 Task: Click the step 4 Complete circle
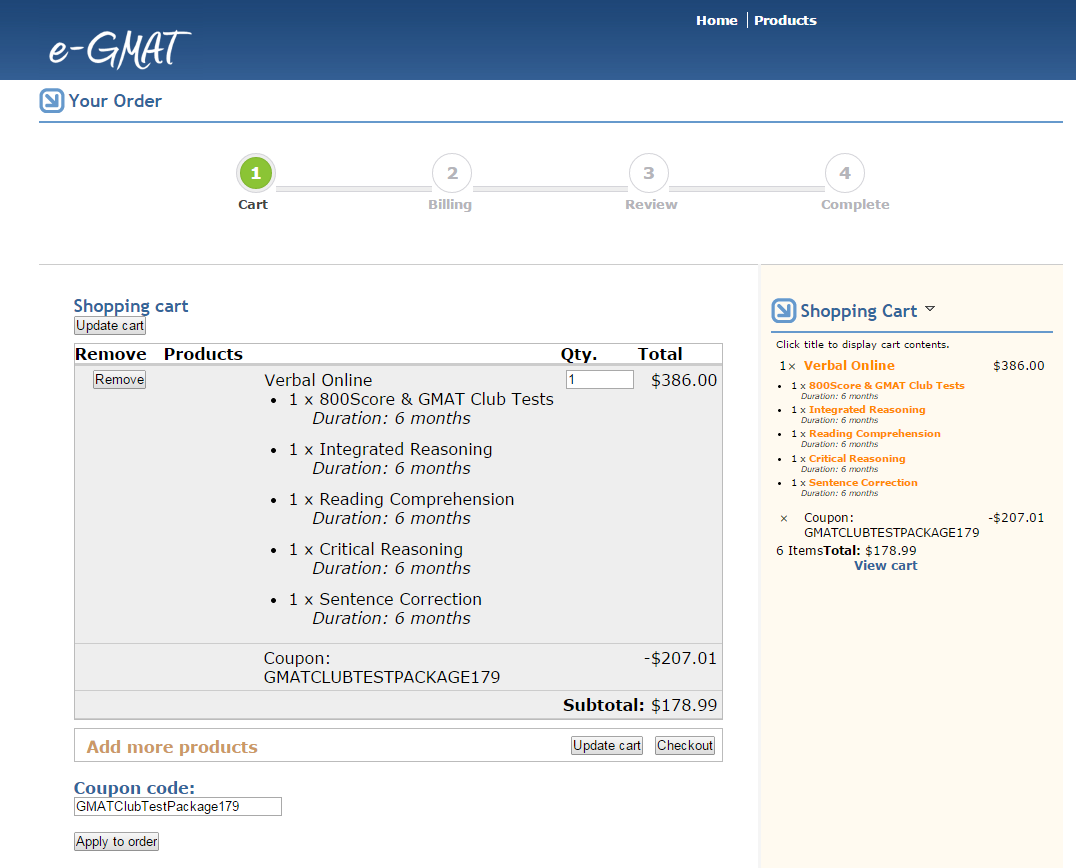click(845, 174)
